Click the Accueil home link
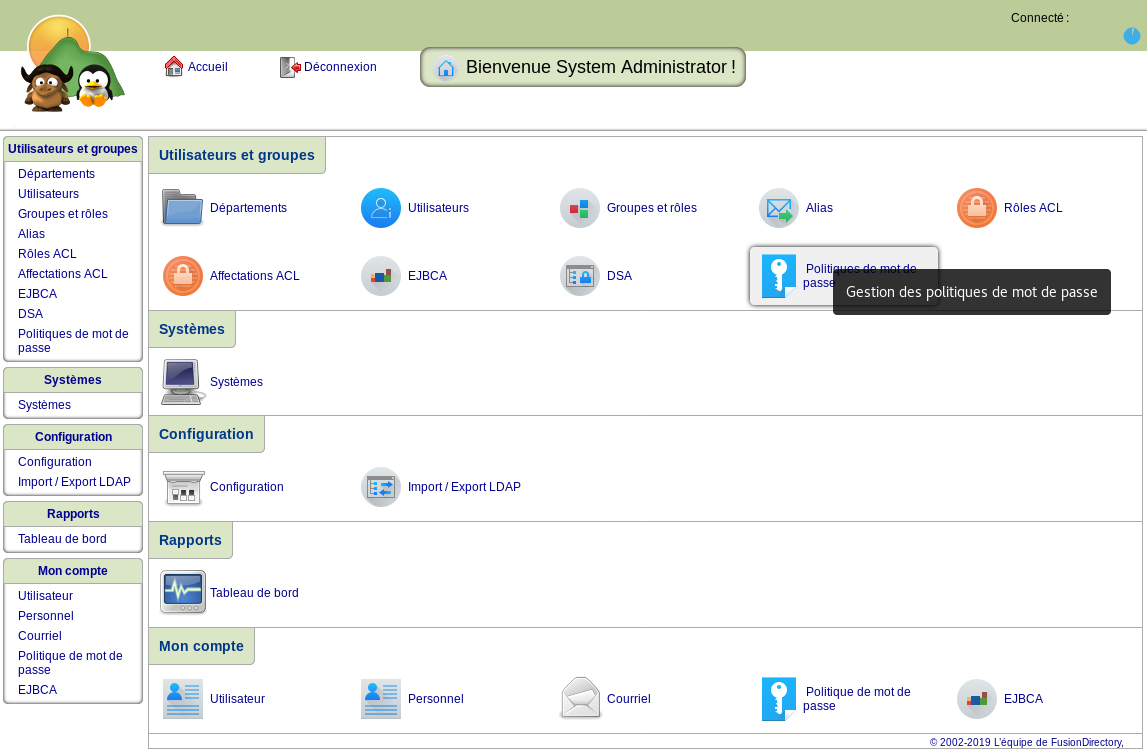1147x754 pixels. click(196, 67)
